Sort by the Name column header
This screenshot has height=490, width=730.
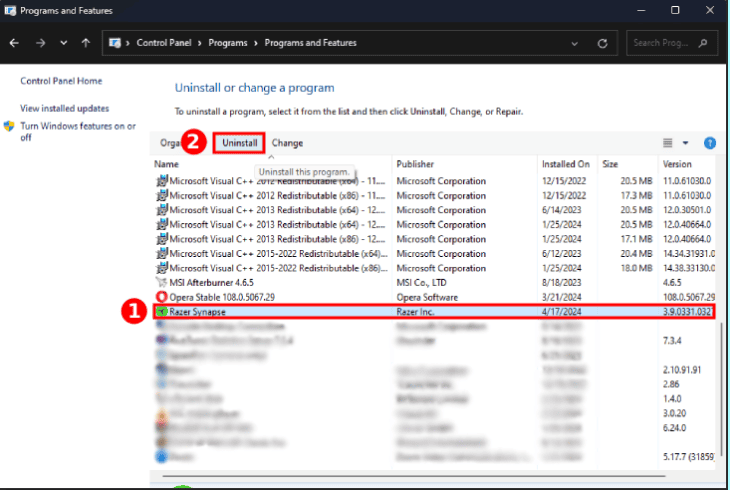[166, 164]
